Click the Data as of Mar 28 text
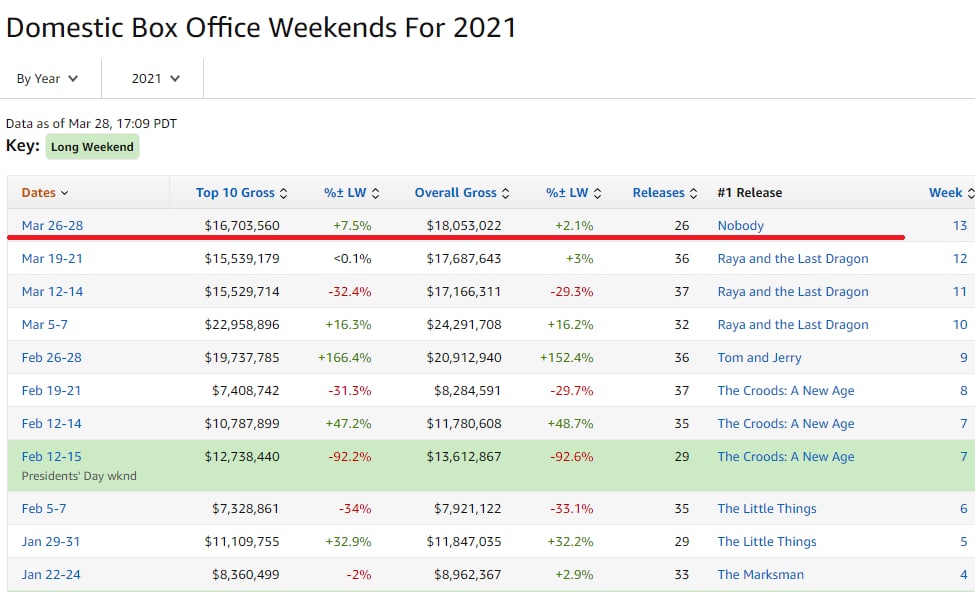The image size is (975, 592). pos(91,123)
